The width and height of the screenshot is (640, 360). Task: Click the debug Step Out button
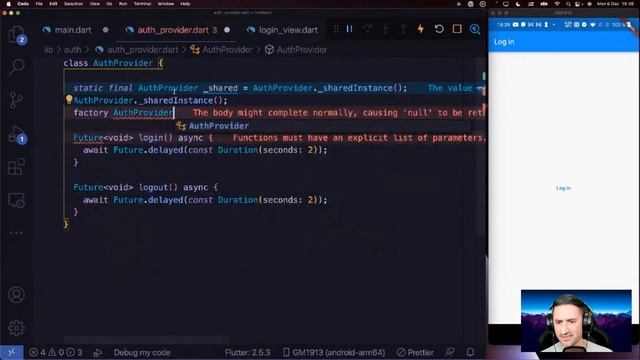pos(403,29)
